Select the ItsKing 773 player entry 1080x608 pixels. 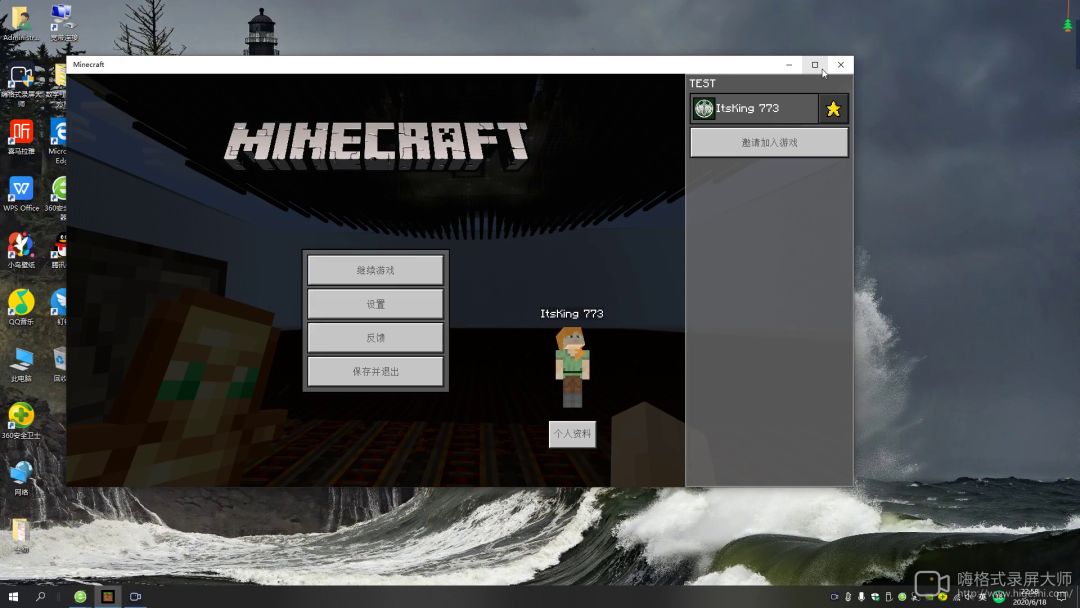click(x=755, y=109)
